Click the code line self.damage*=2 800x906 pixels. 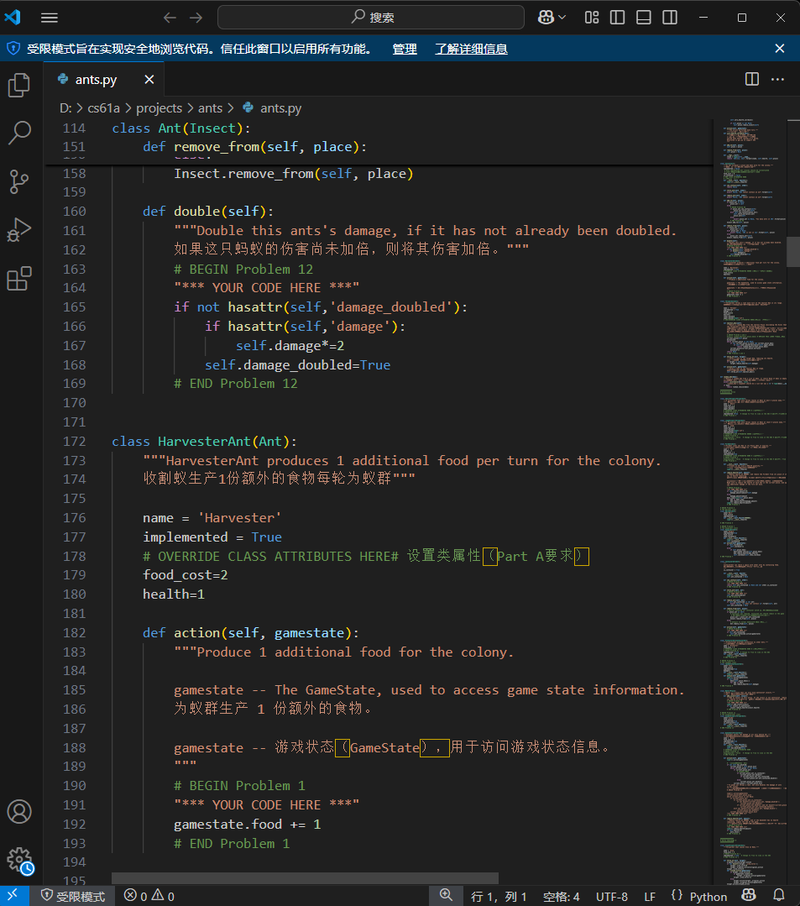(290, 346)
